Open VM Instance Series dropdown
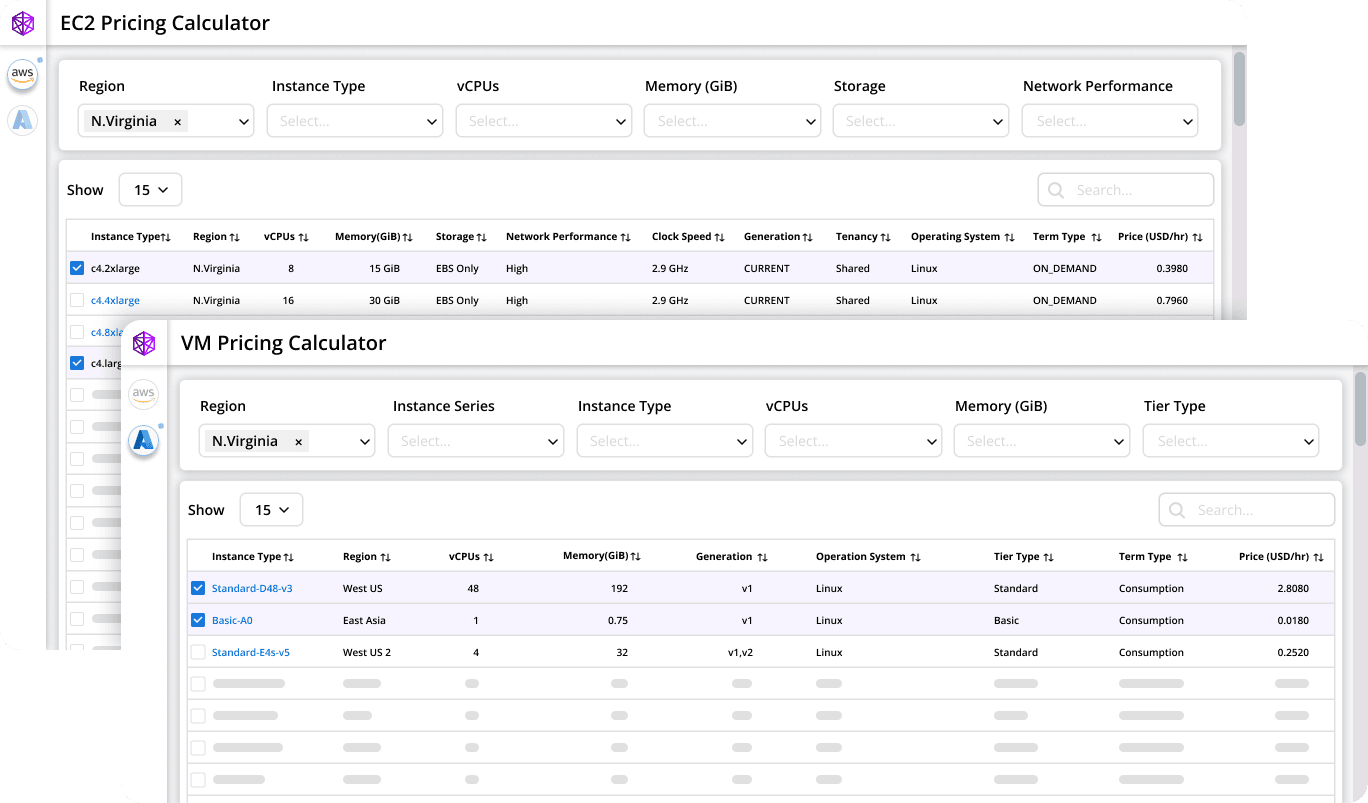Image resolution: width=1368 pixels, height=803 pixels. tap(476, 441)
